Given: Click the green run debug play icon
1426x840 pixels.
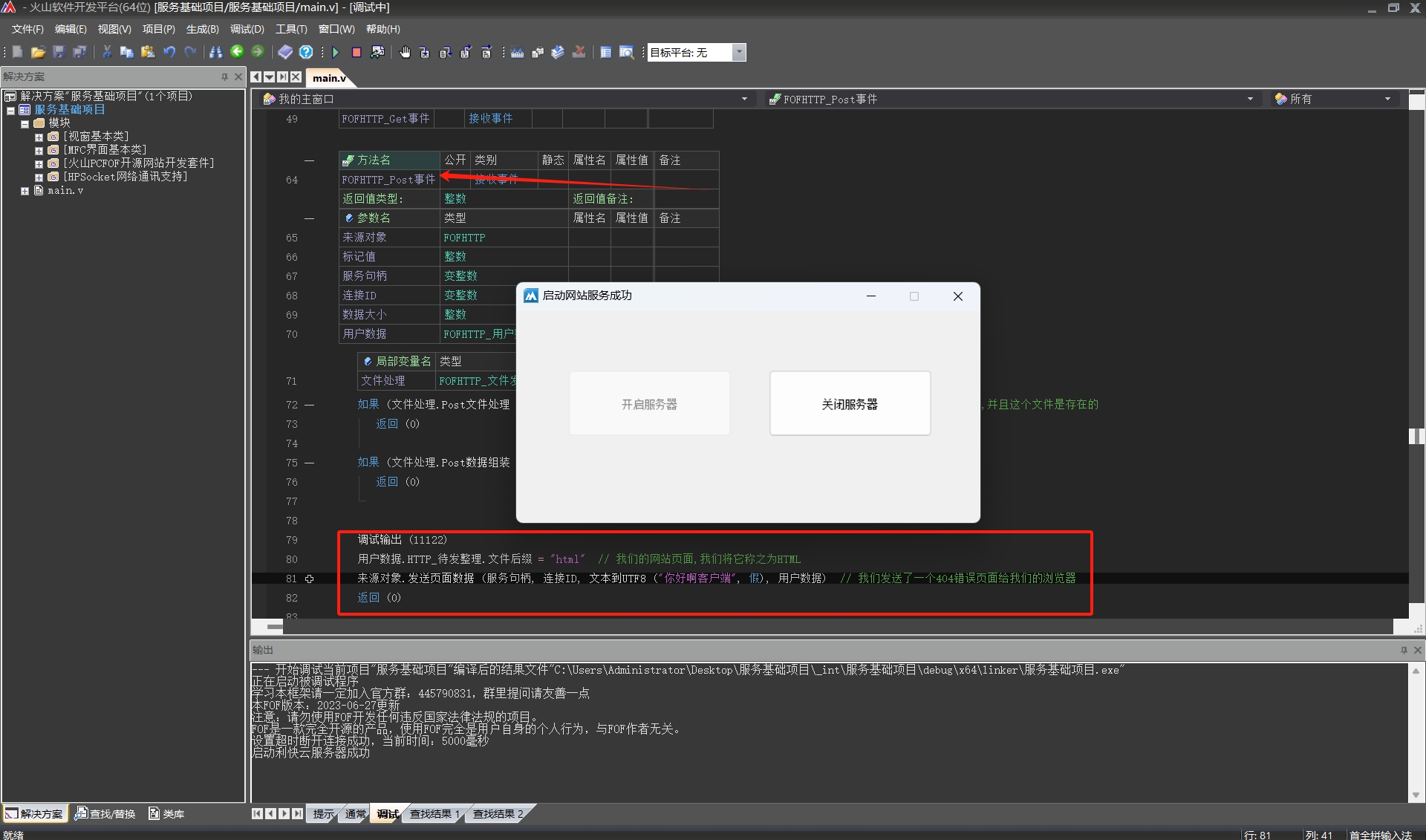Looking at the screenshot, I should coord(336,52).
